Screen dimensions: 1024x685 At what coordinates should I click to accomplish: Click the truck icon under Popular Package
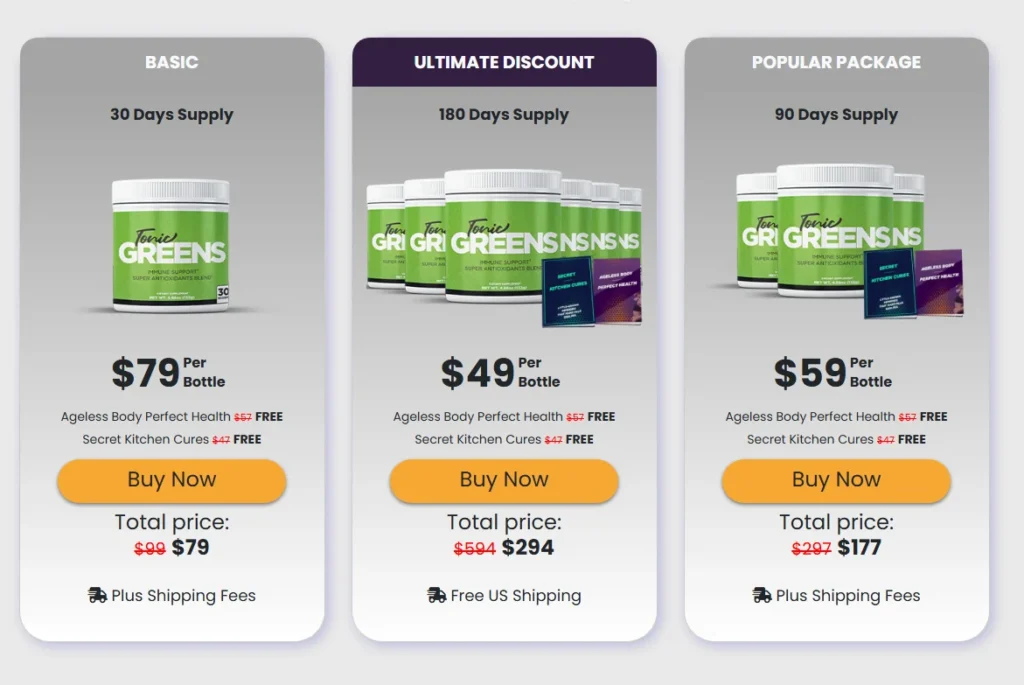tap(763, 595)
